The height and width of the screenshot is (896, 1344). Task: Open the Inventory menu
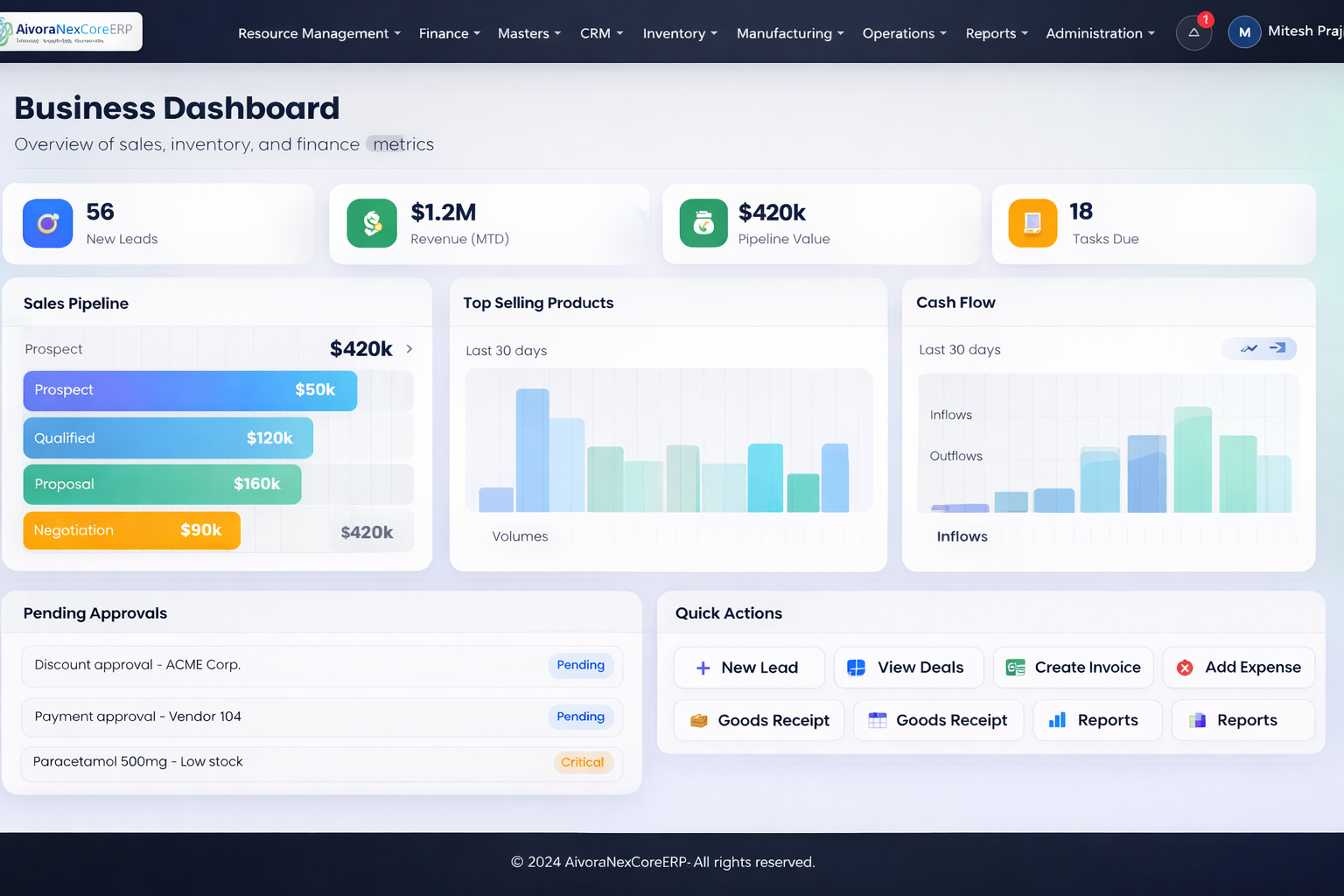click(680, 33)
